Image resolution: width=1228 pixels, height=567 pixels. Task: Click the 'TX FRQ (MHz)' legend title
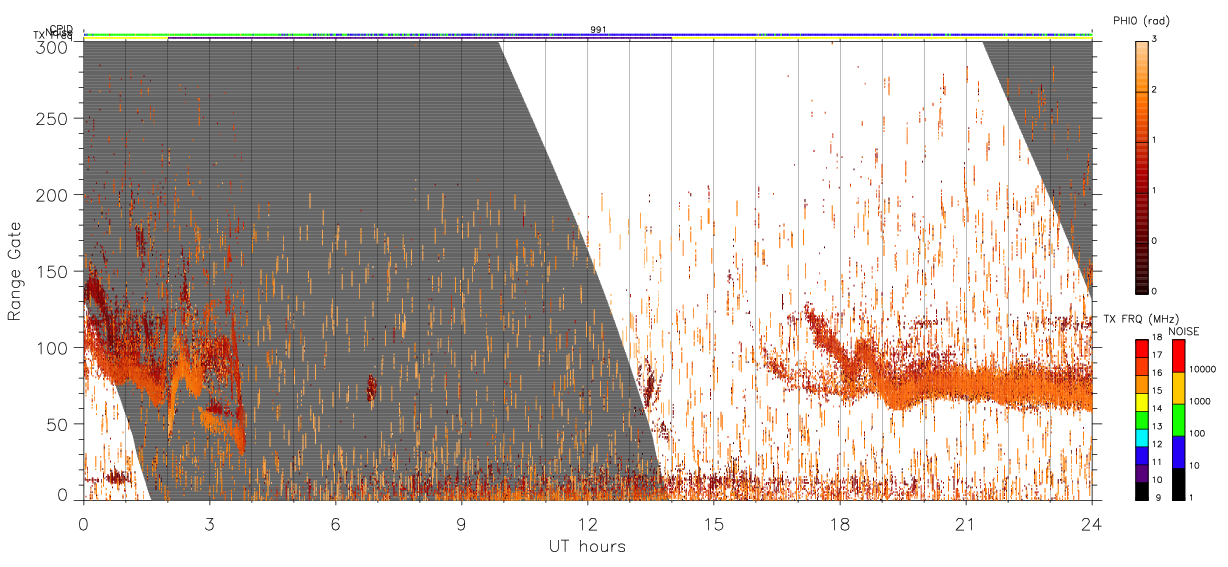[1141, 319]
